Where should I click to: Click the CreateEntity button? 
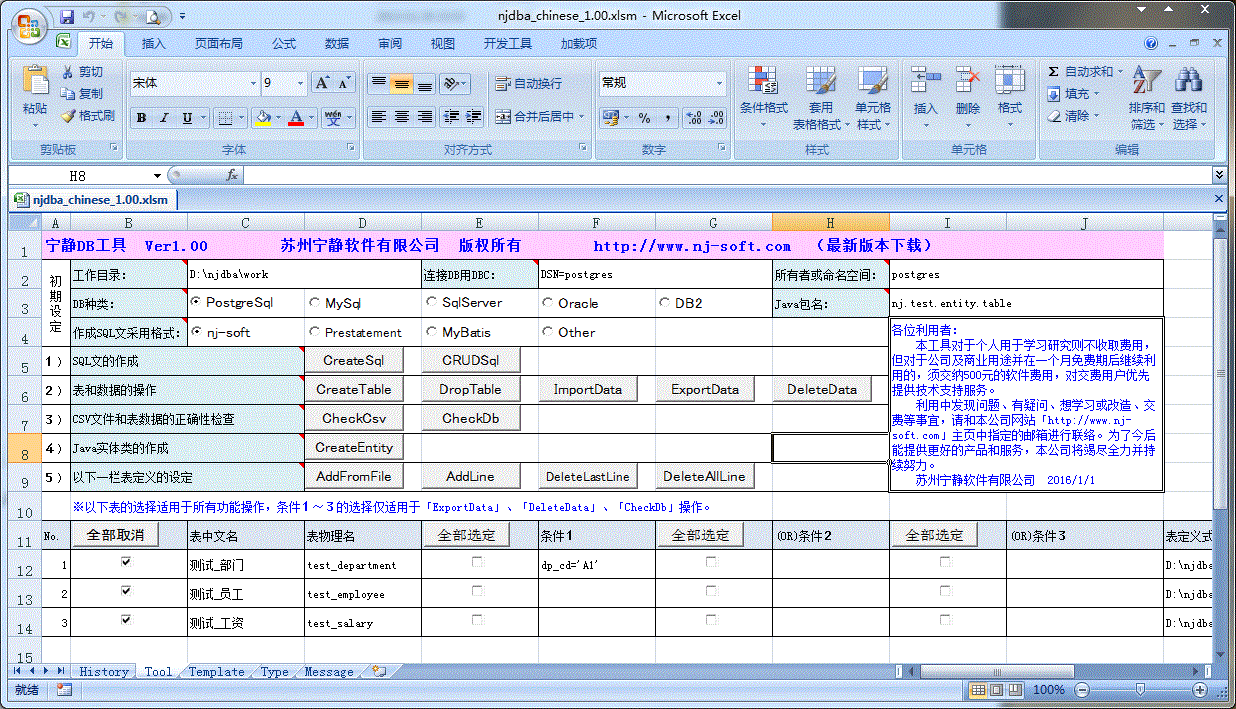pyautogui.click(x=354, y=447)
